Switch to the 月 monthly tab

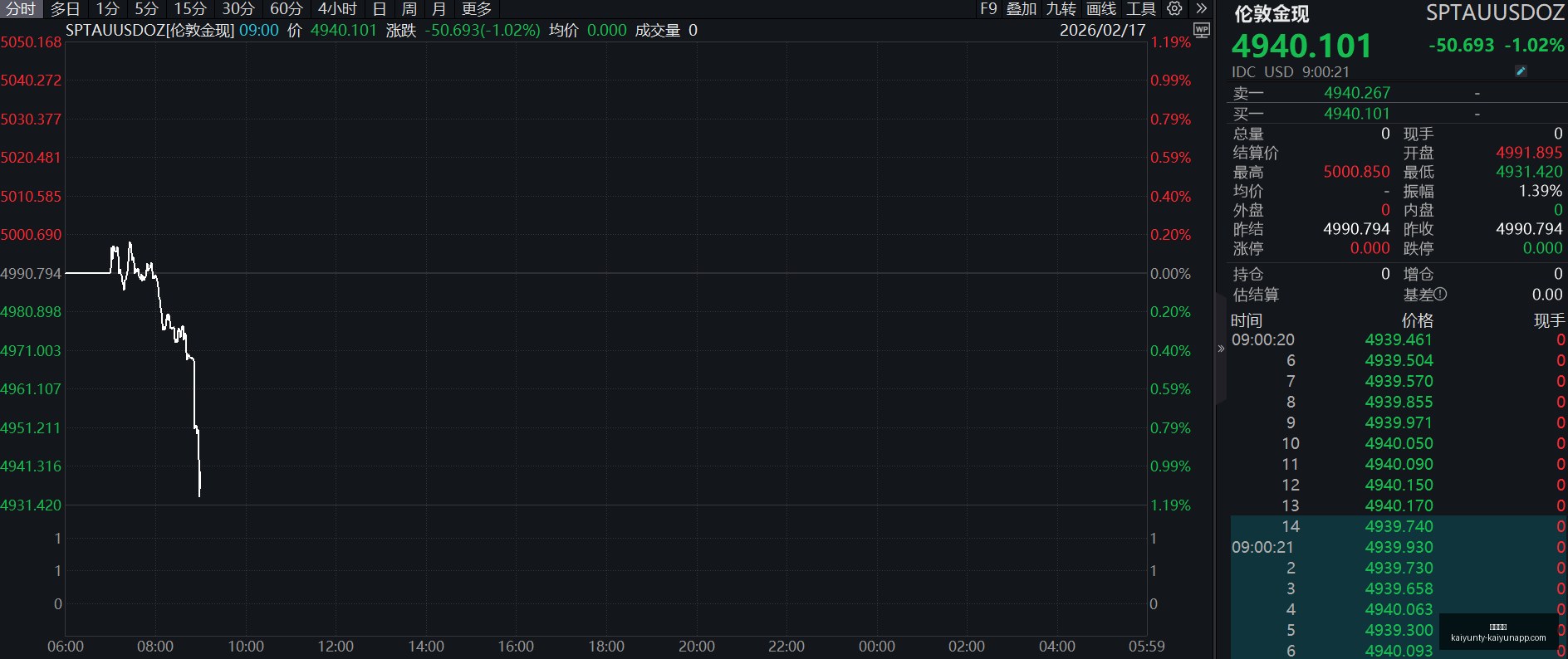pyautogui.click(x=439, y=9)
